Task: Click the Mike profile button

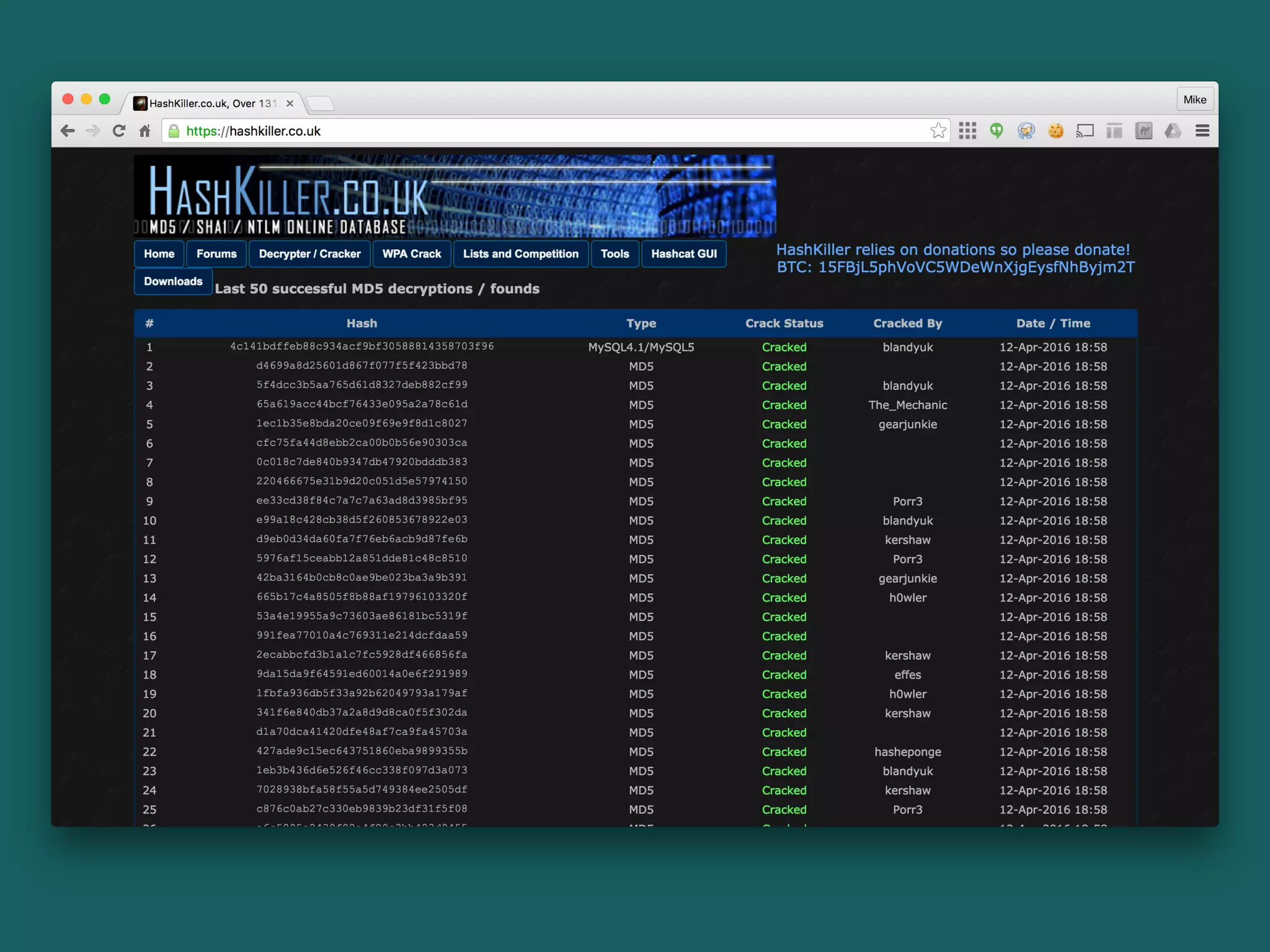Action: [1194, 100]
